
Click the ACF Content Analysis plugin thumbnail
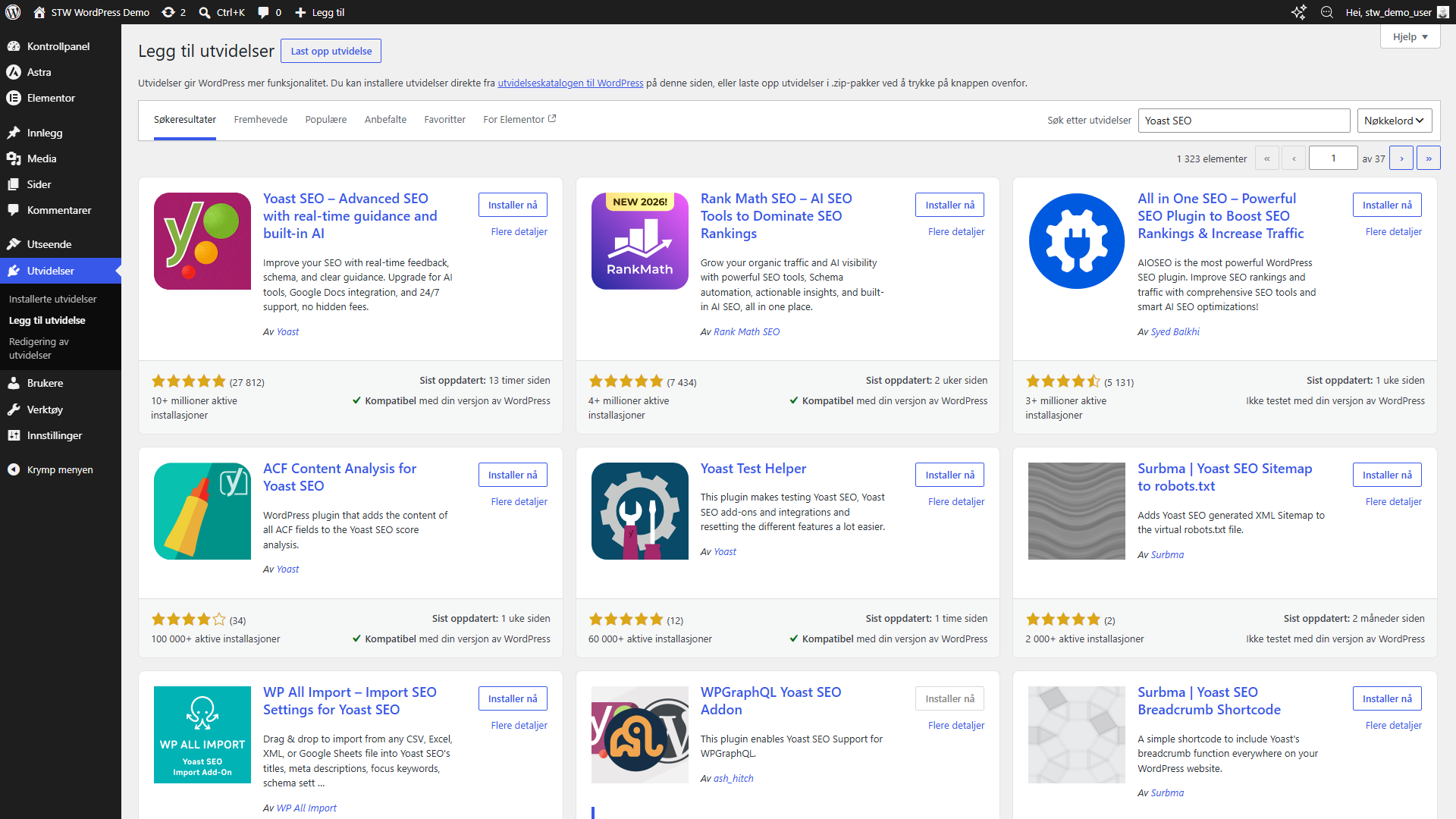202,511
